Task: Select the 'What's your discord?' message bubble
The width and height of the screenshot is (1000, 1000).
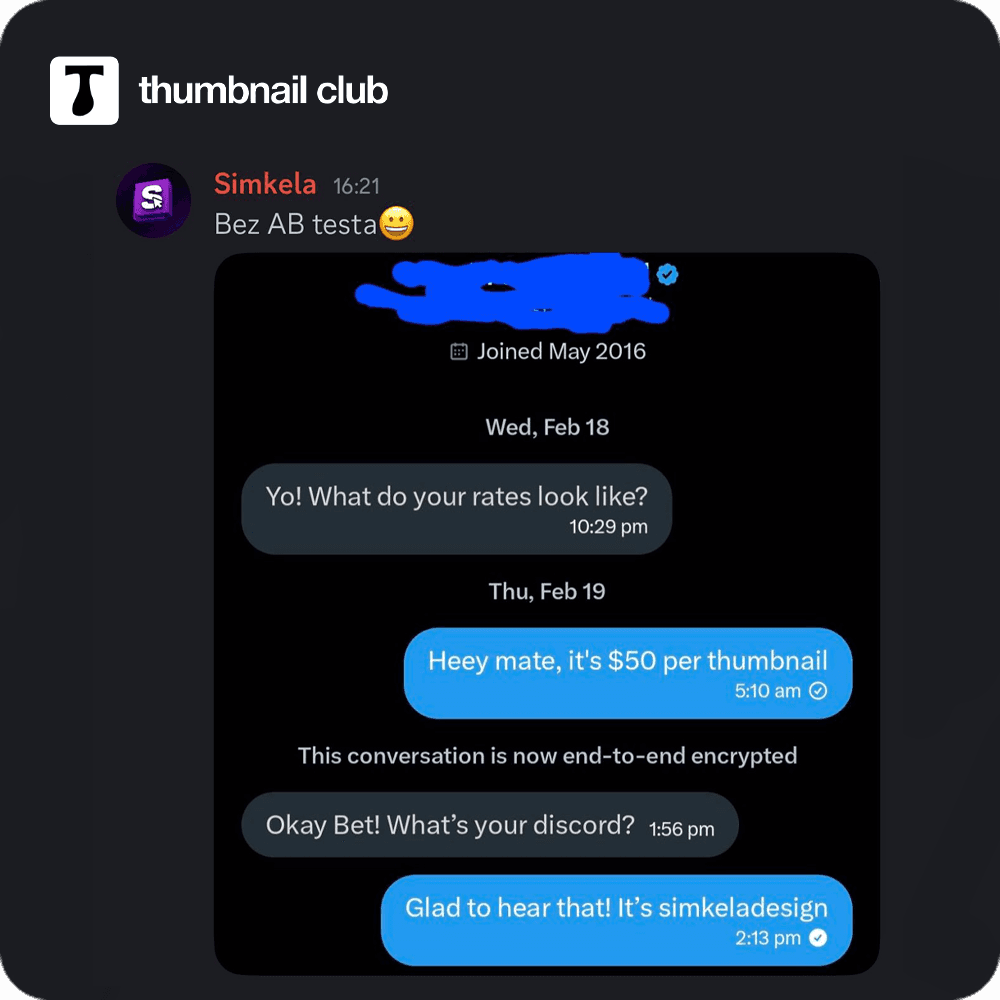Action: (490, 825)
